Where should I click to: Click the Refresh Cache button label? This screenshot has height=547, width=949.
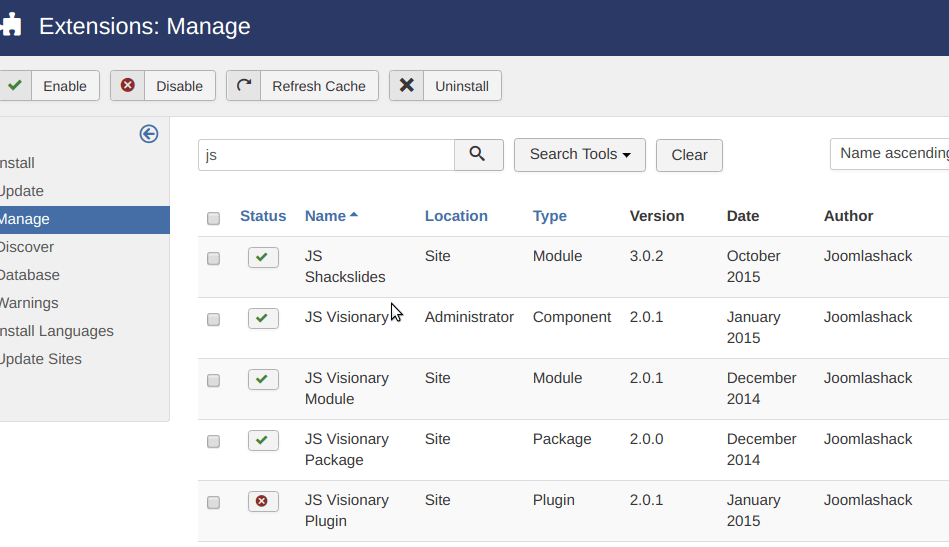[319, 86]
